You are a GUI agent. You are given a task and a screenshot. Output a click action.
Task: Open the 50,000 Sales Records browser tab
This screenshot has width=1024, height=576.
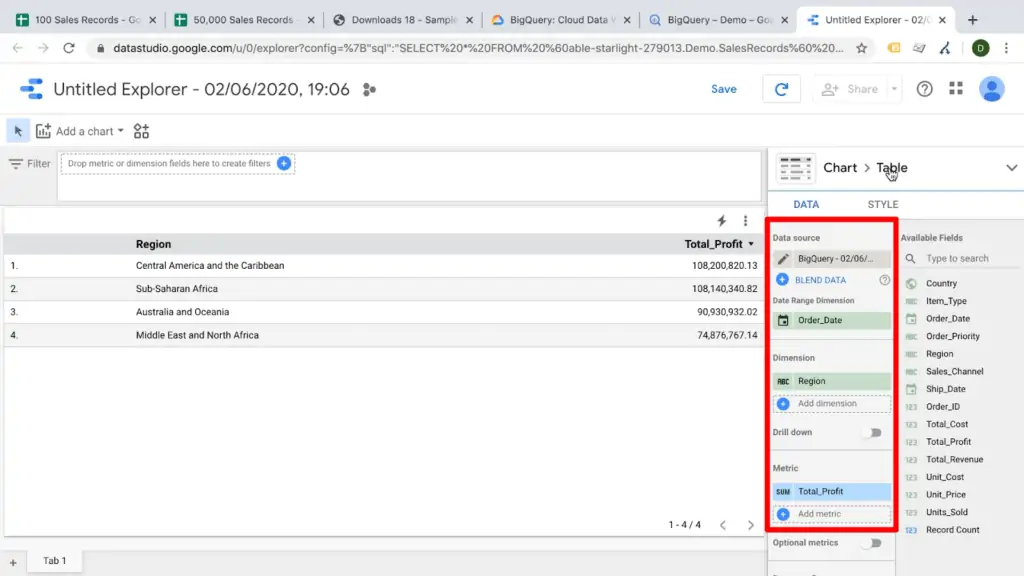coord(243,18)
